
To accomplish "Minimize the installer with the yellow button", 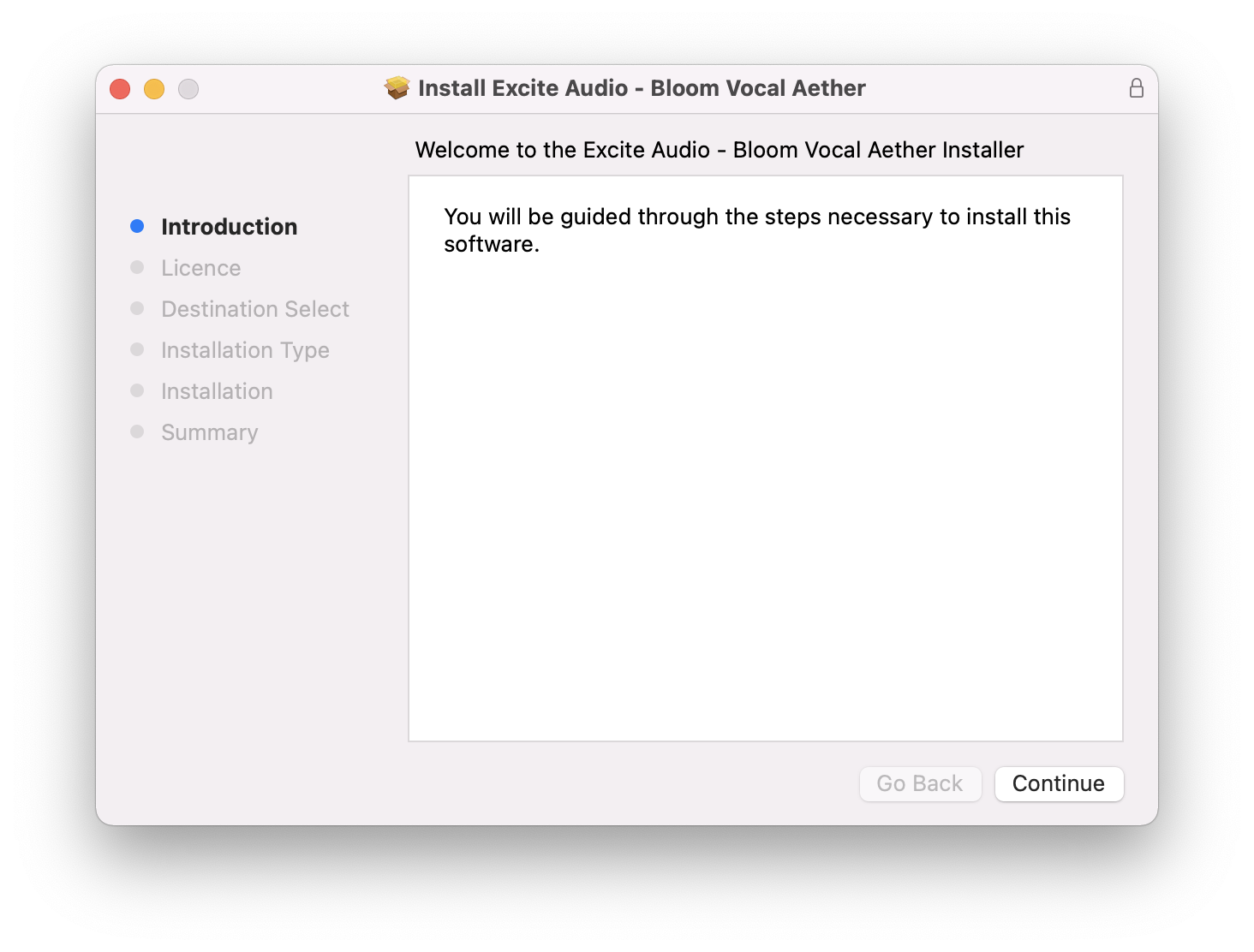I will pyautogui.click(x=154, y=89).
